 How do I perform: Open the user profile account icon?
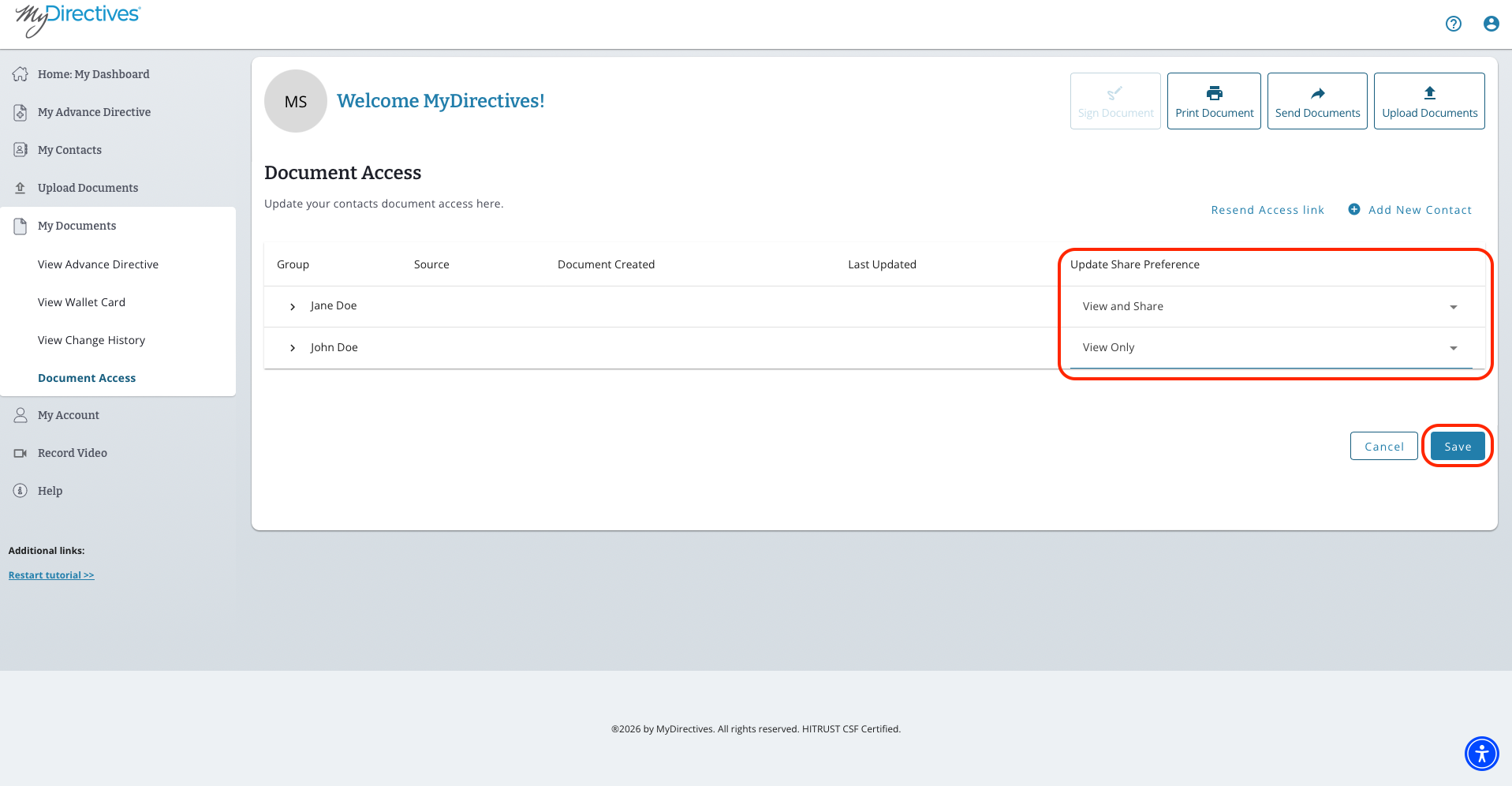(1491, 24)
